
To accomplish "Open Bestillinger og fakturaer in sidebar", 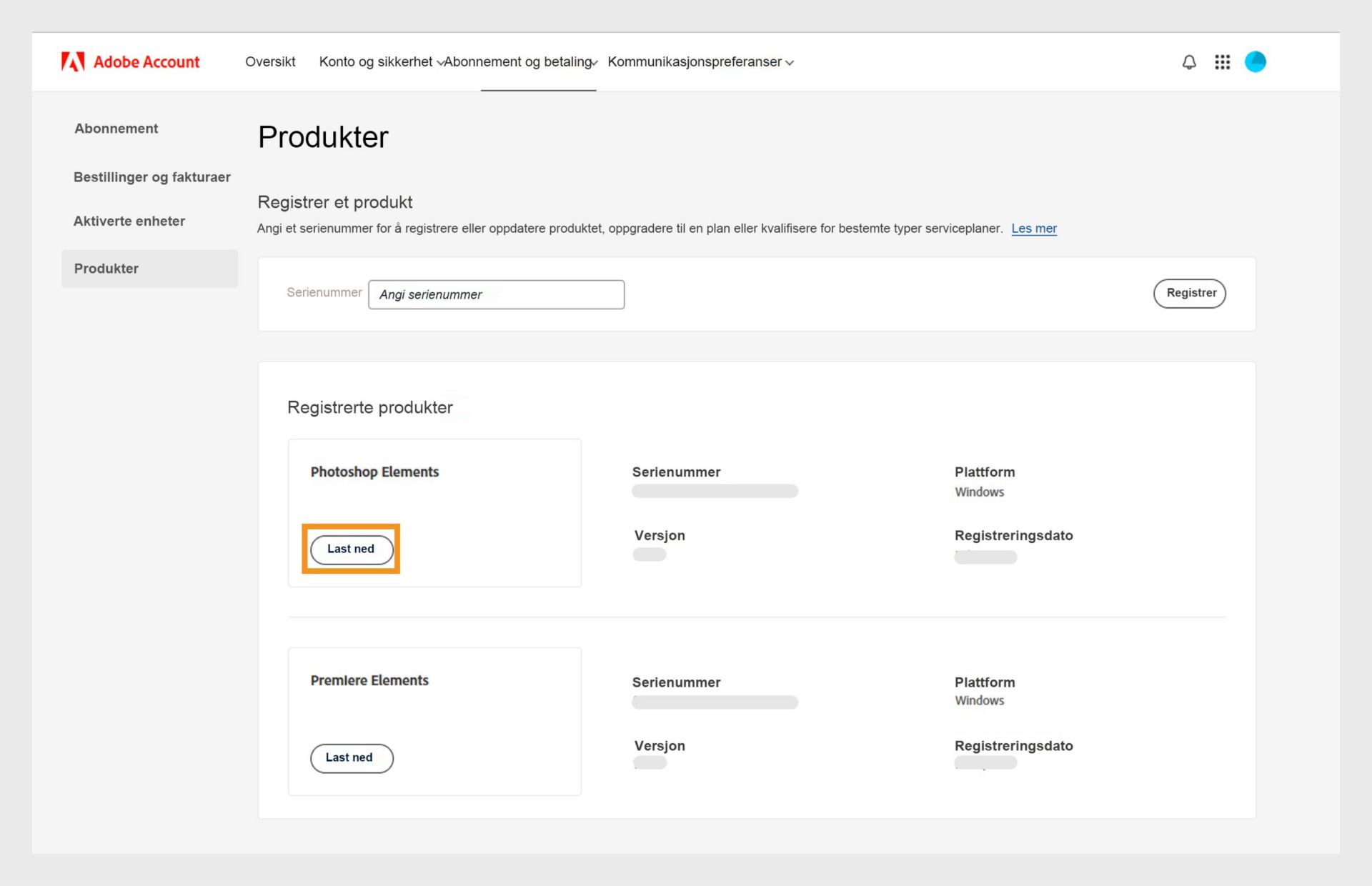I will 151,177.
